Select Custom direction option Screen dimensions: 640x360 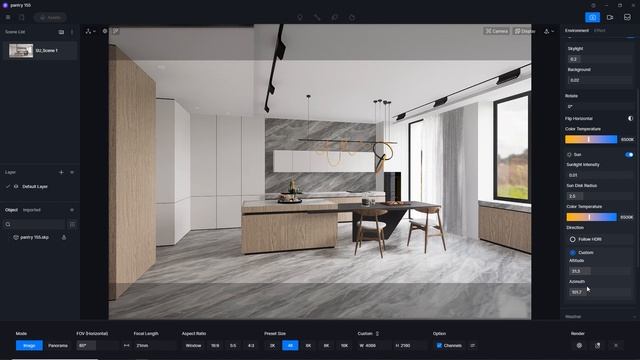point(582,253)
